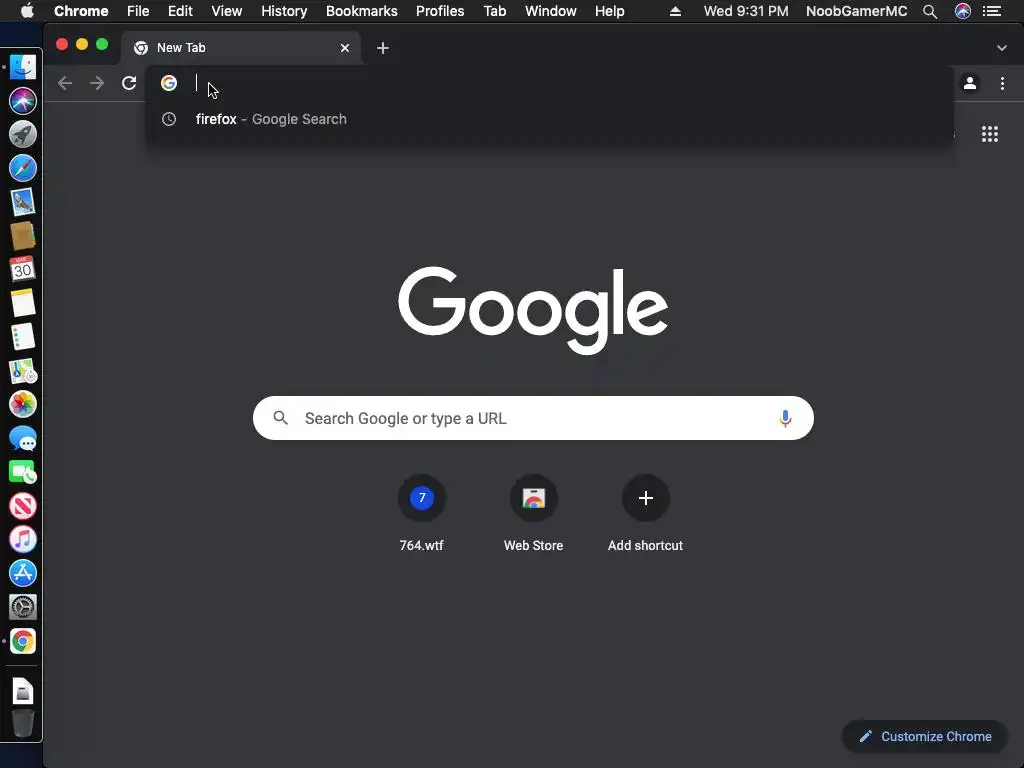This screenshot has width=1024, height=768.
Task: Open the Tab menu
Action: point(494,11)
